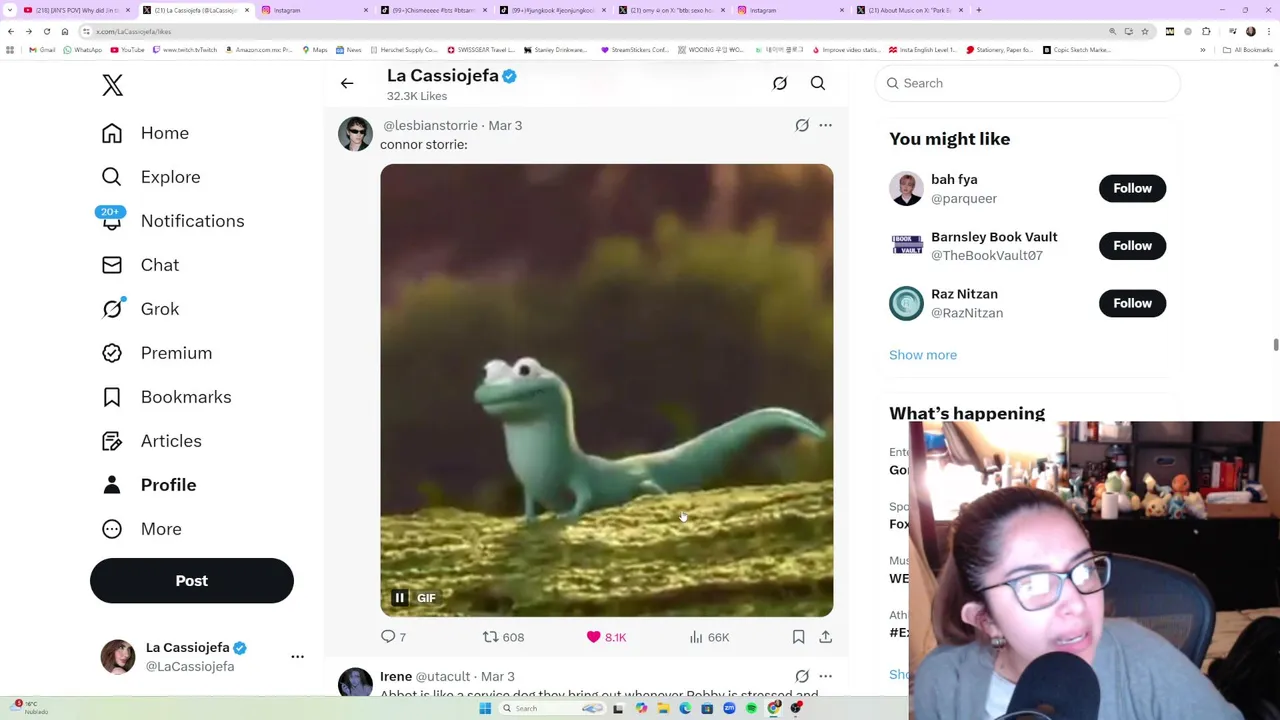Open Bookmarks in sidebar
This screenshot has width=1280, height=720.
(166, 397)
